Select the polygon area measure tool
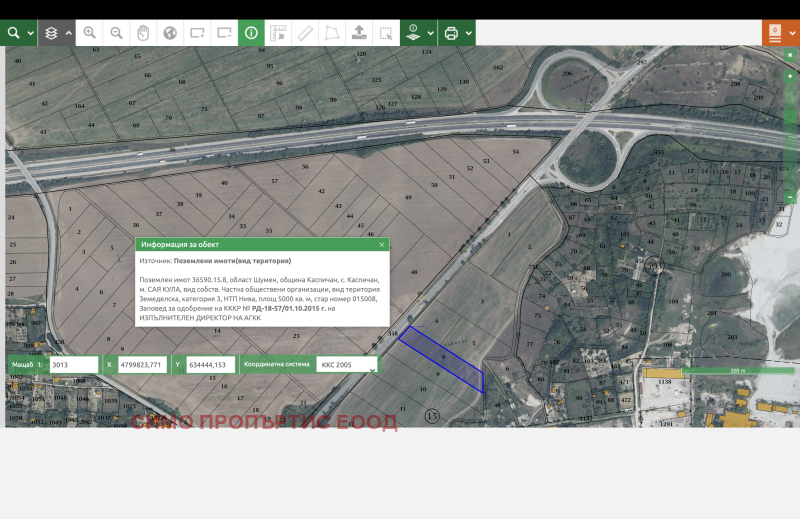Viewport: 800px width, 519px height. tap(332, 33)
